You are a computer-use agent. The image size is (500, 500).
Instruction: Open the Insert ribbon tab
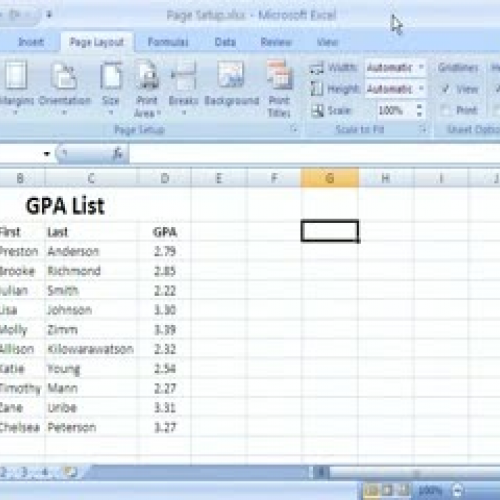pyautogui.click(x=31, y=42)
